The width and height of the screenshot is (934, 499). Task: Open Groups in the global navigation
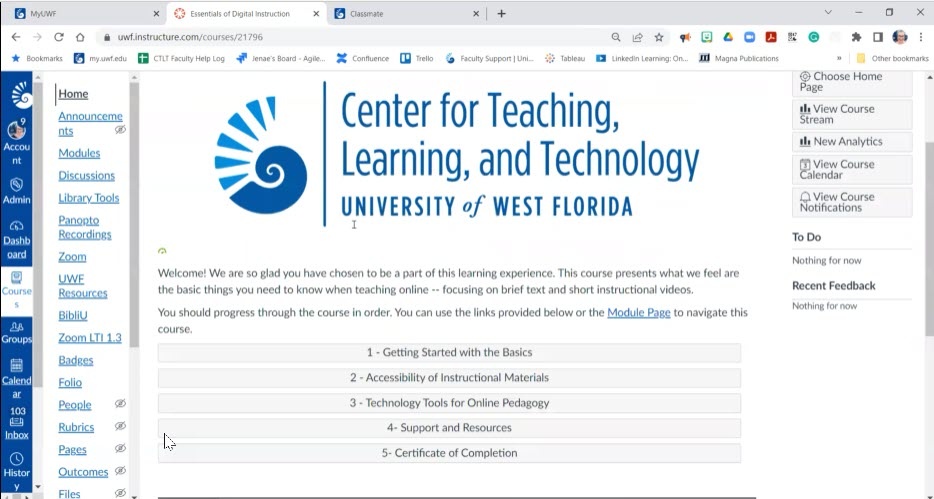point(16,332)
